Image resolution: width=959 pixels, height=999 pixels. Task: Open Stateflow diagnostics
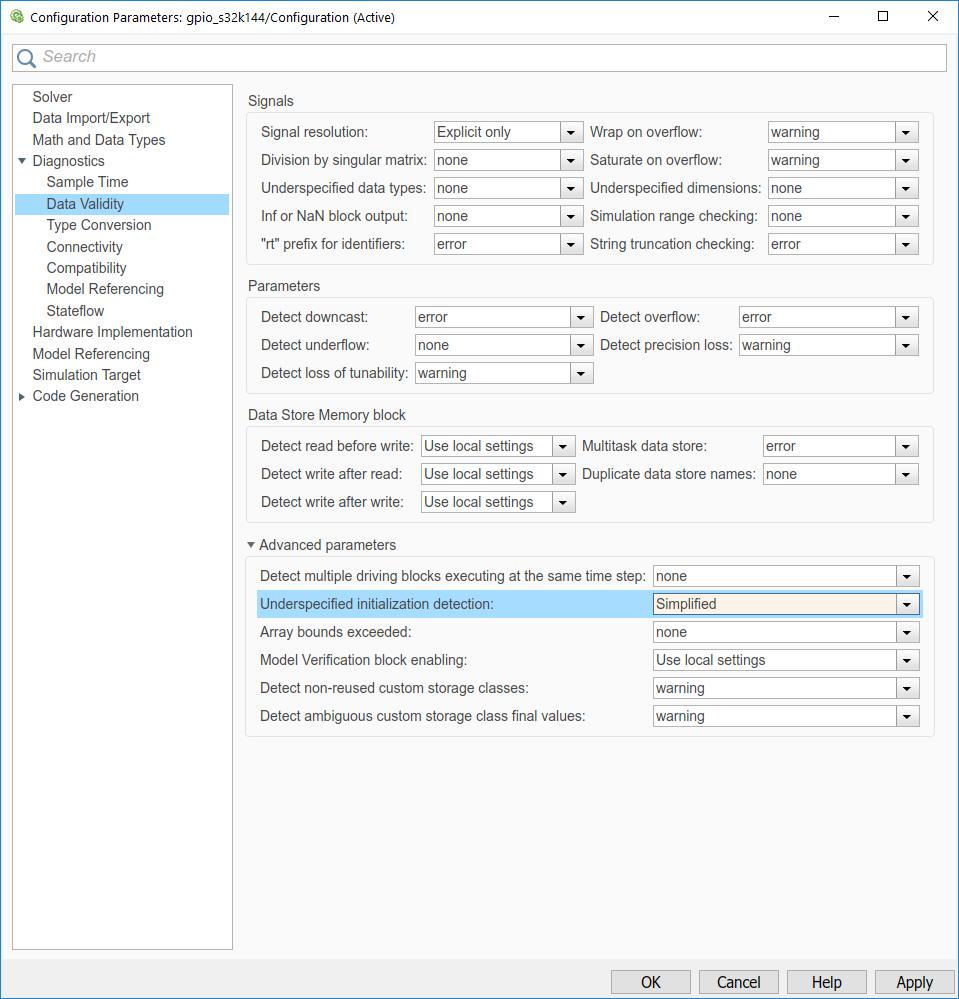tap(75, 311)
